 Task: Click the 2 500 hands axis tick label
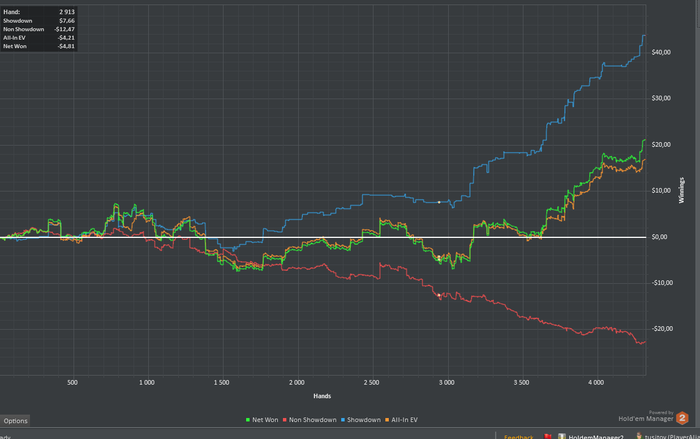371,383
